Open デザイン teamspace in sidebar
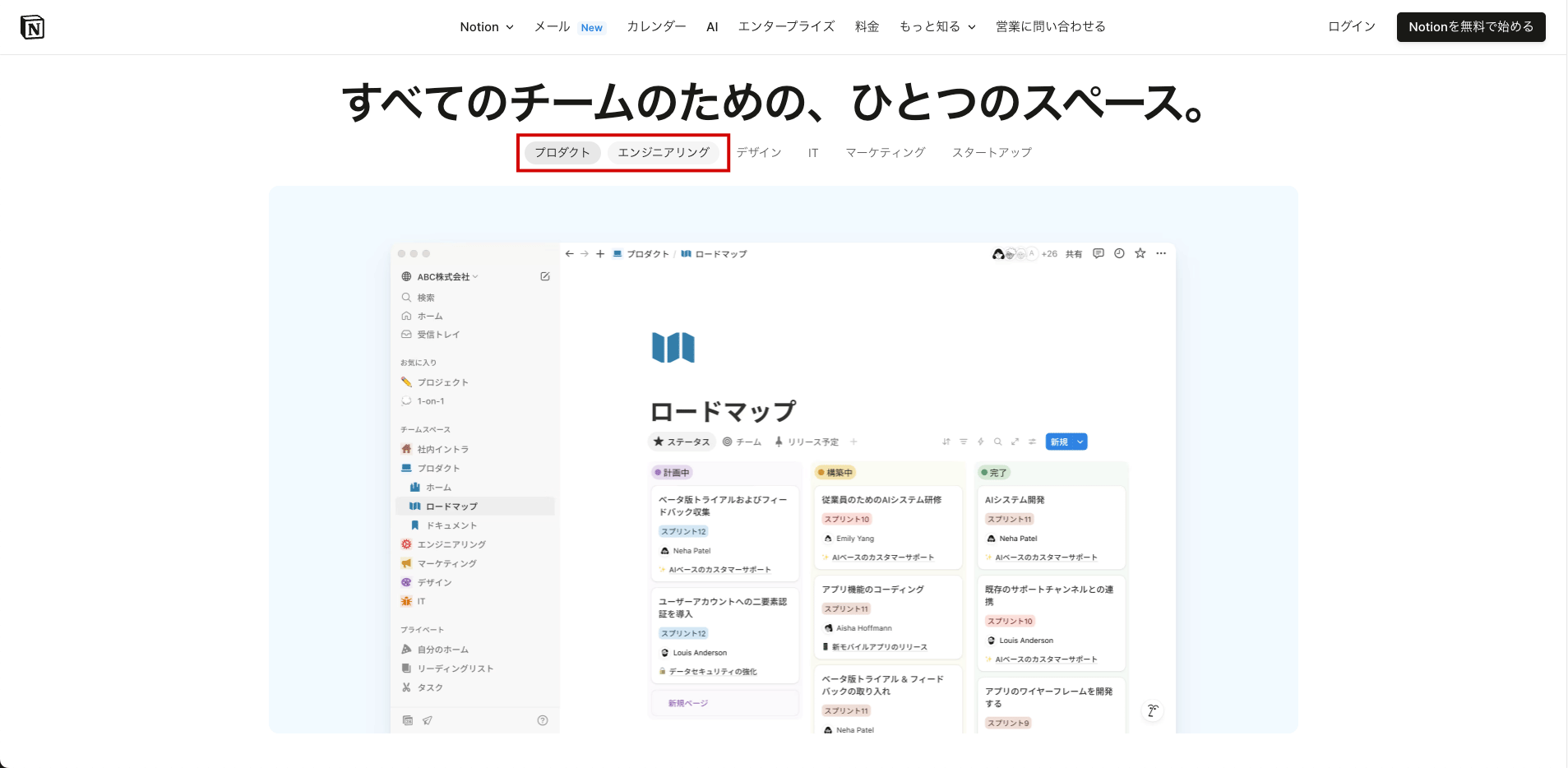This screenshot has width=1568, height=768. [x=426, y=582]
